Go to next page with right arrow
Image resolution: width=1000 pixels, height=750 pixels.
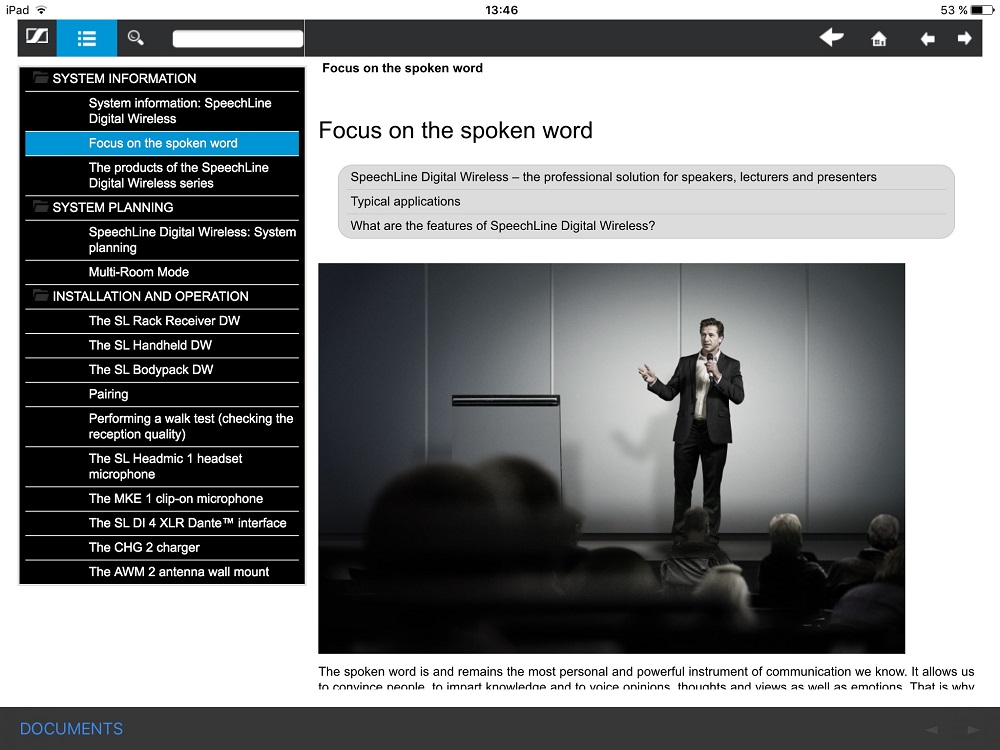964,39
